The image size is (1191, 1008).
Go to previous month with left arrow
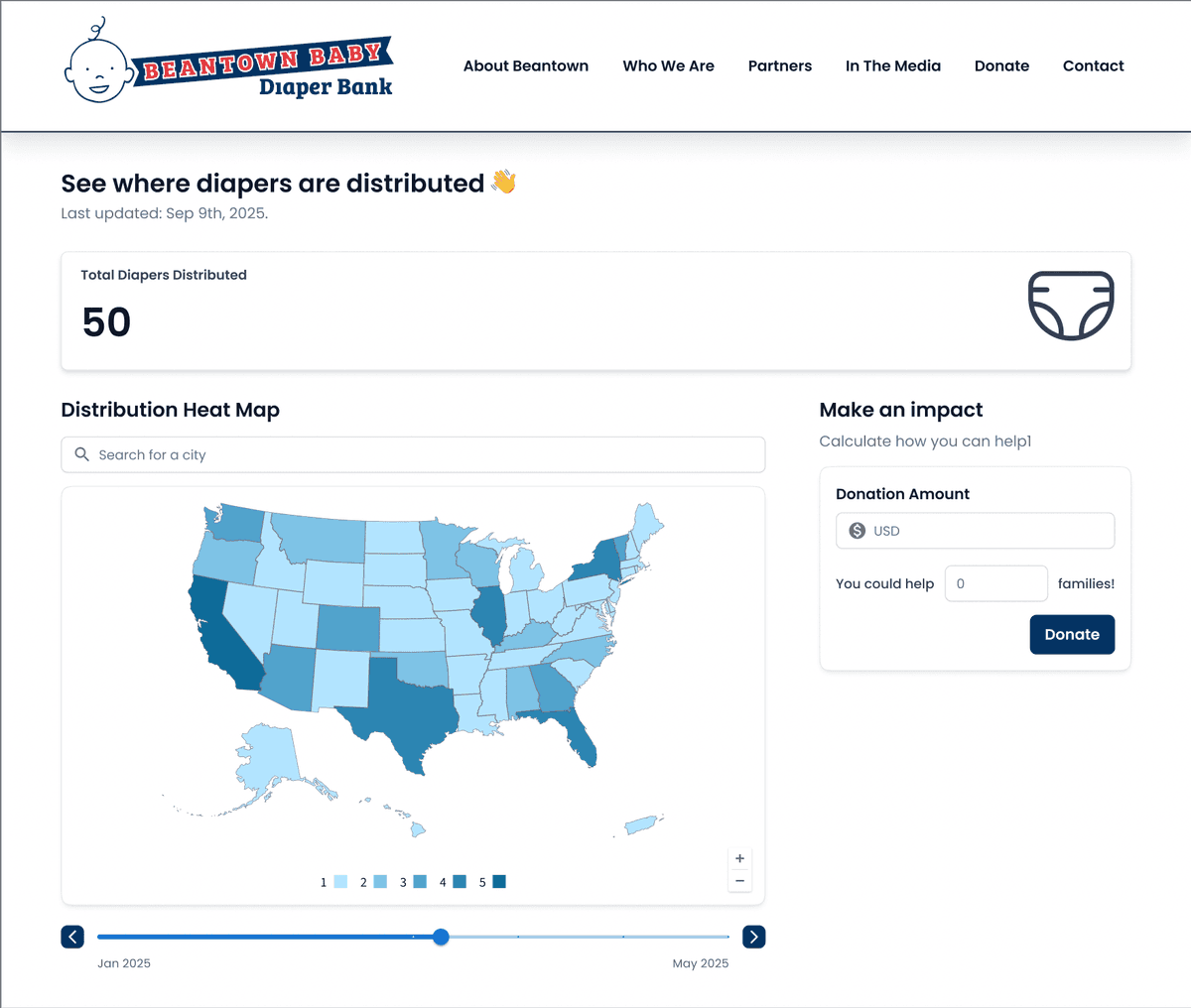(x=72, y=937)
